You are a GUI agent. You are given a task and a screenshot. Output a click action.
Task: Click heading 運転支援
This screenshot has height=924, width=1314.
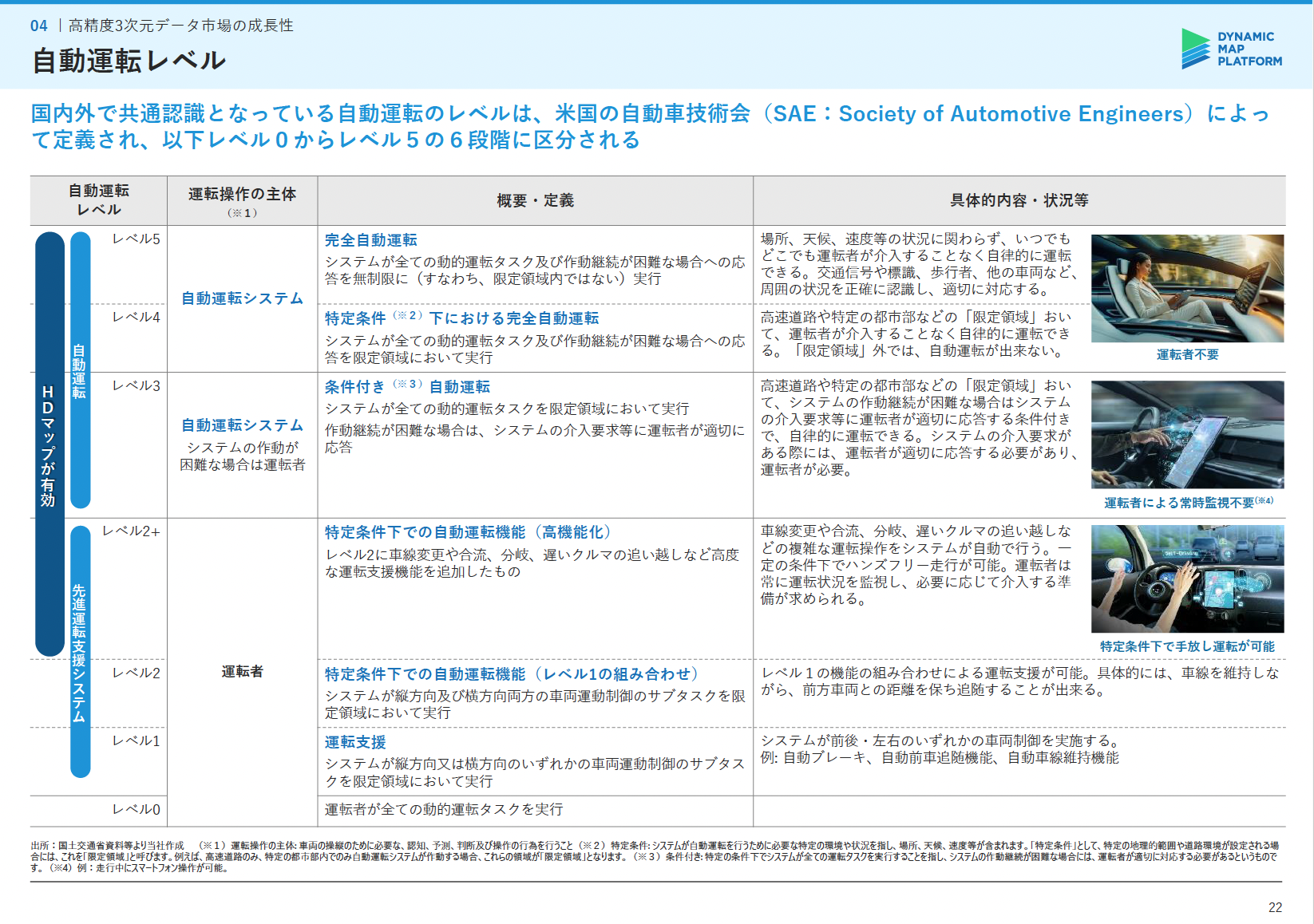click(355, 742)
